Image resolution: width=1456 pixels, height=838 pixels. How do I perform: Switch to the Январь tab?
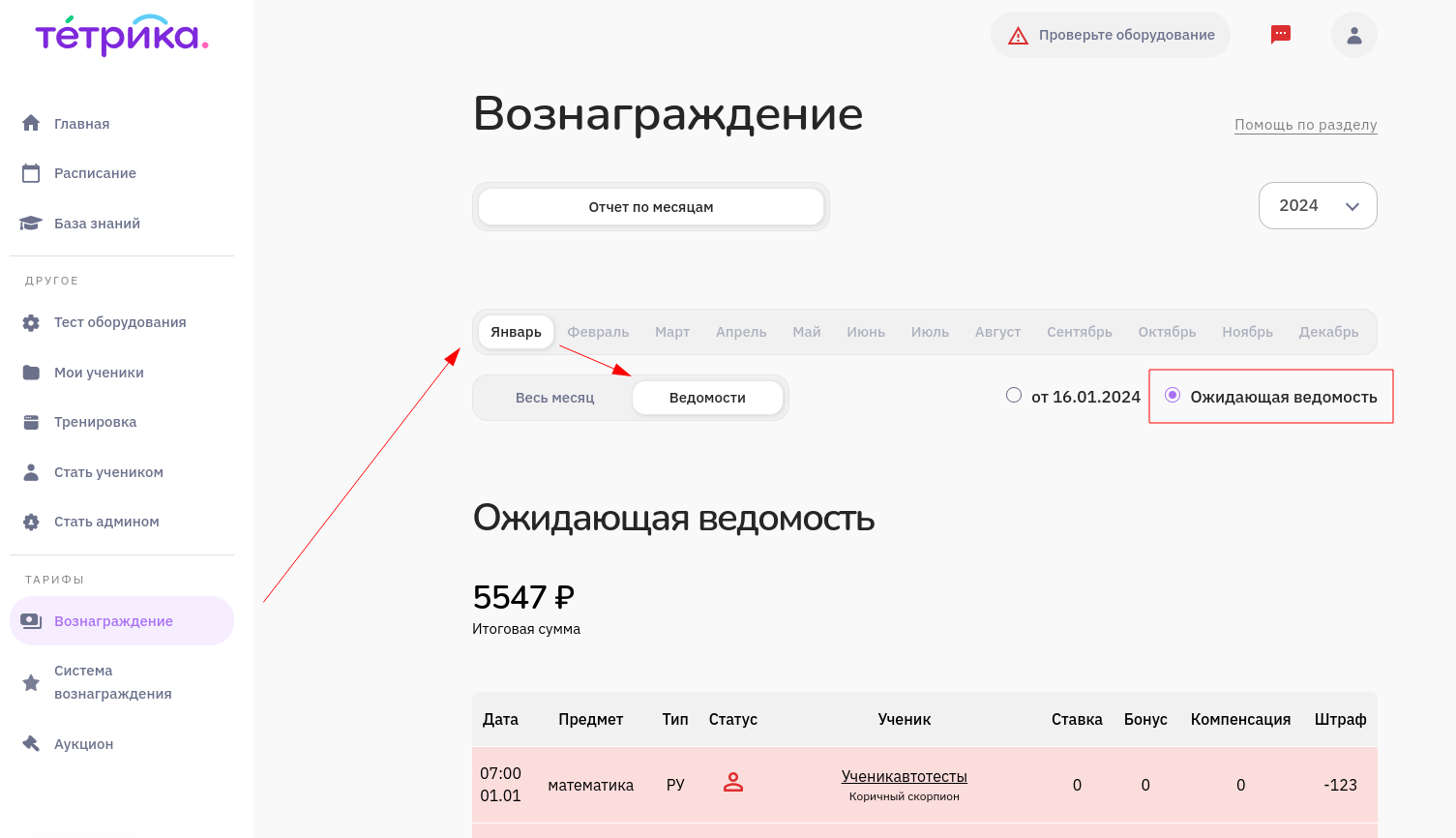coord(516,332)
